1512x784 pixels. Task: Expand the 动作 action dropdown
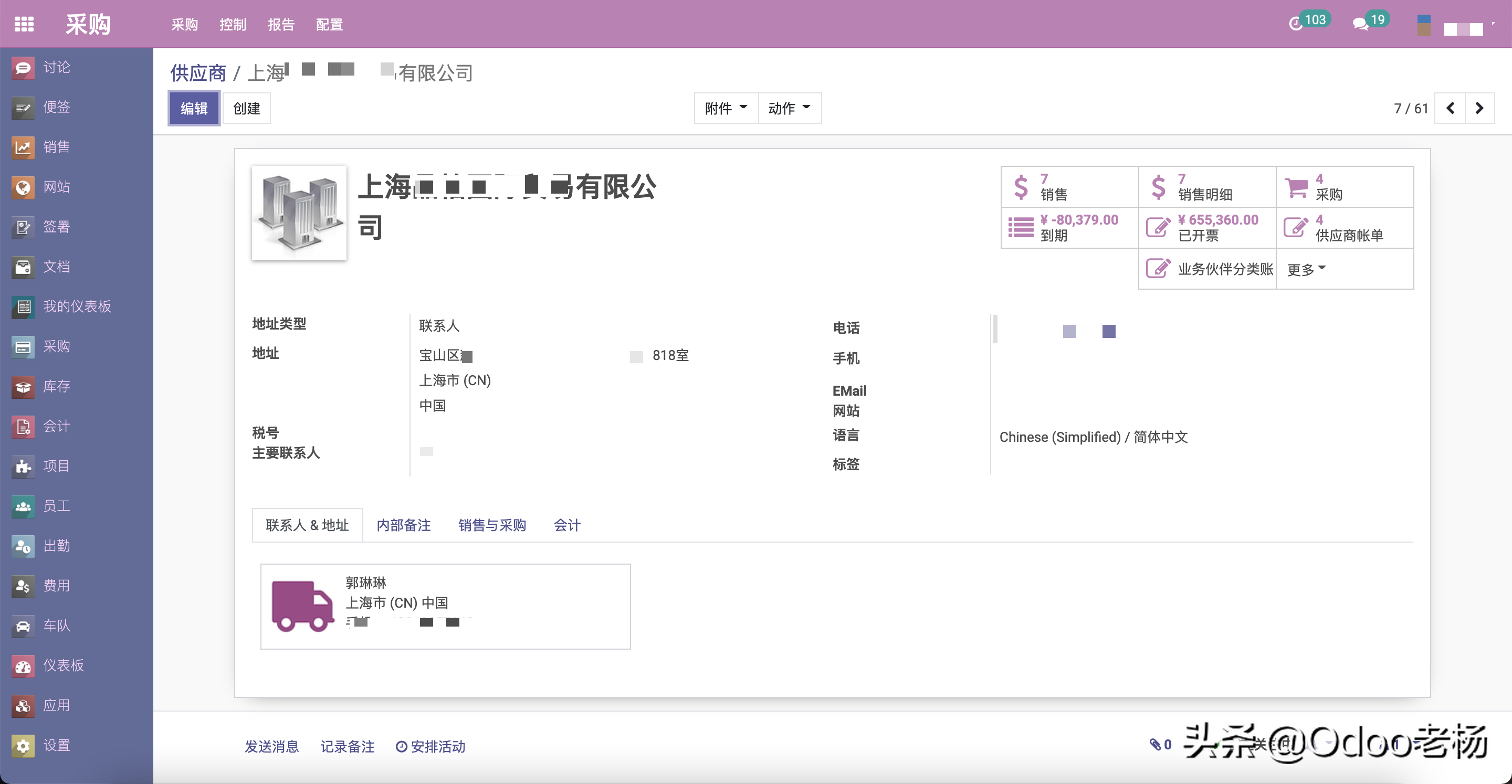tap(790, 108)
